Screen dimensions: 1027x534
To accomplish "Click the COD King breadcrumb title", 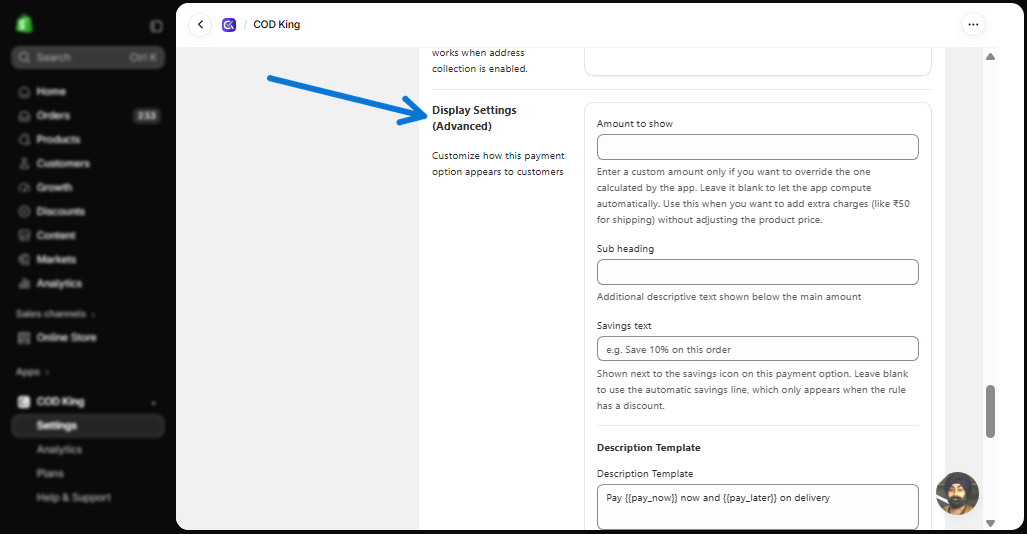I will [x=276, y=24].
